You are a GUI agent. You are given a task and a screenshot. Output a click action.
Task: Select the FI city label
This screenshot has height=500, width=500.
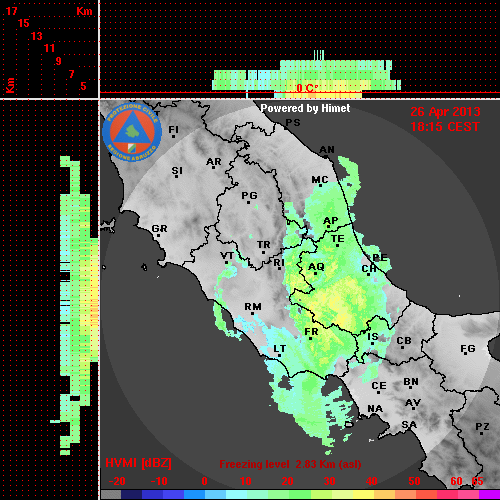click(x=174, y=129)
